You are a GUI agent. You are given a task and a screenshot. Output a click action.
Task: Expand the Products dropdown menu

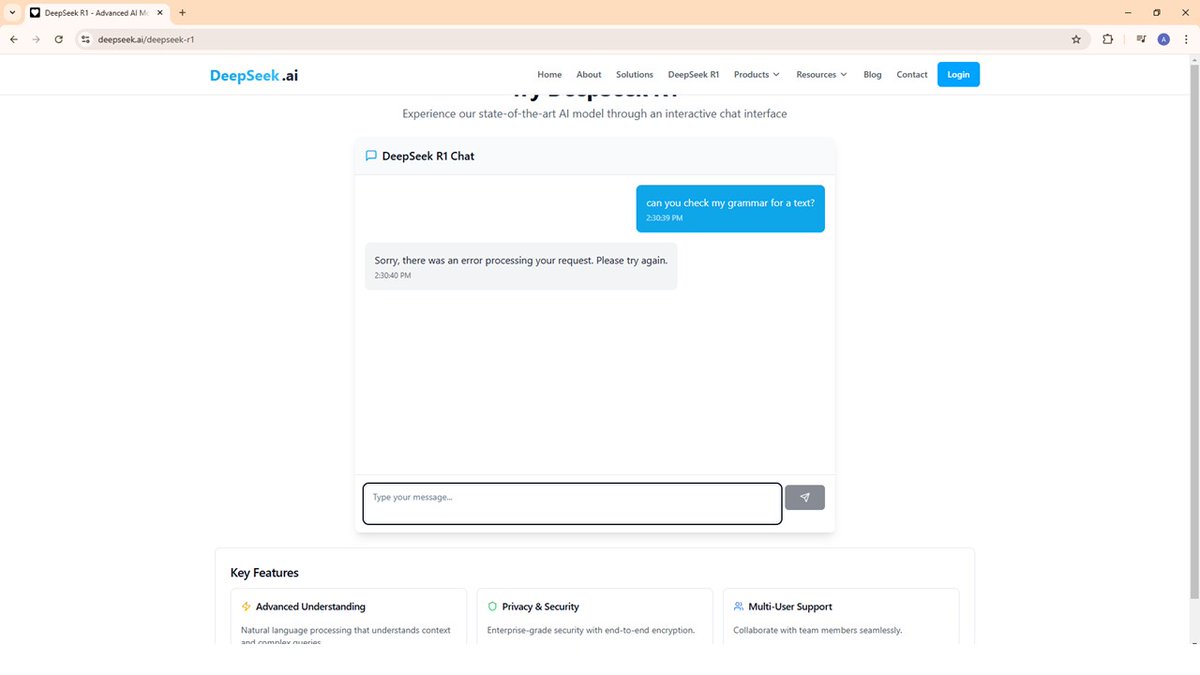click(x=757, y=74)
